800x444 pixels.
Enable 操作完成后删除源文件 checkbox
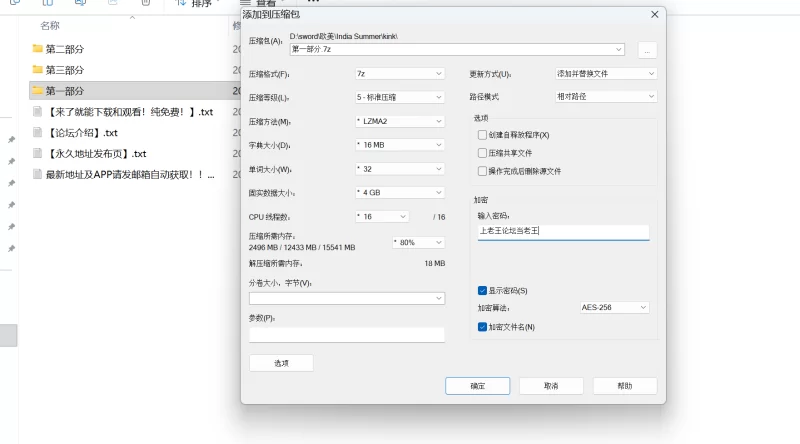[x=483, y=171]
